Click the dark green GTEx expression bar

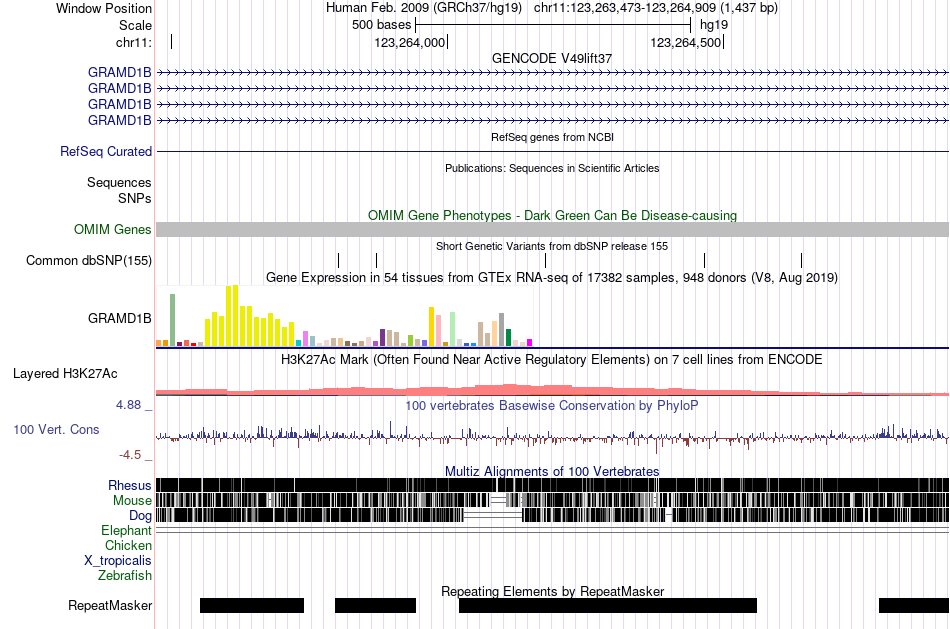(x=509, y=338)
